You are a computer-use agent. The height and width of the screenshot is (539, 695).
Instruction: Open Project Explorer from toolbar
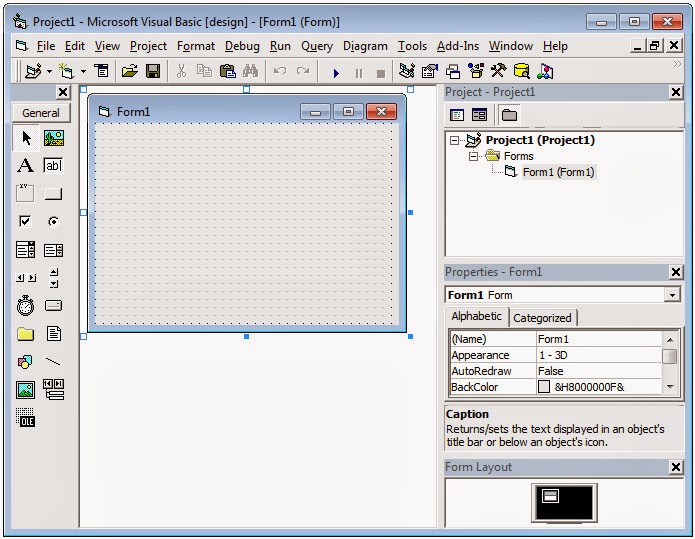coord(406,71)
